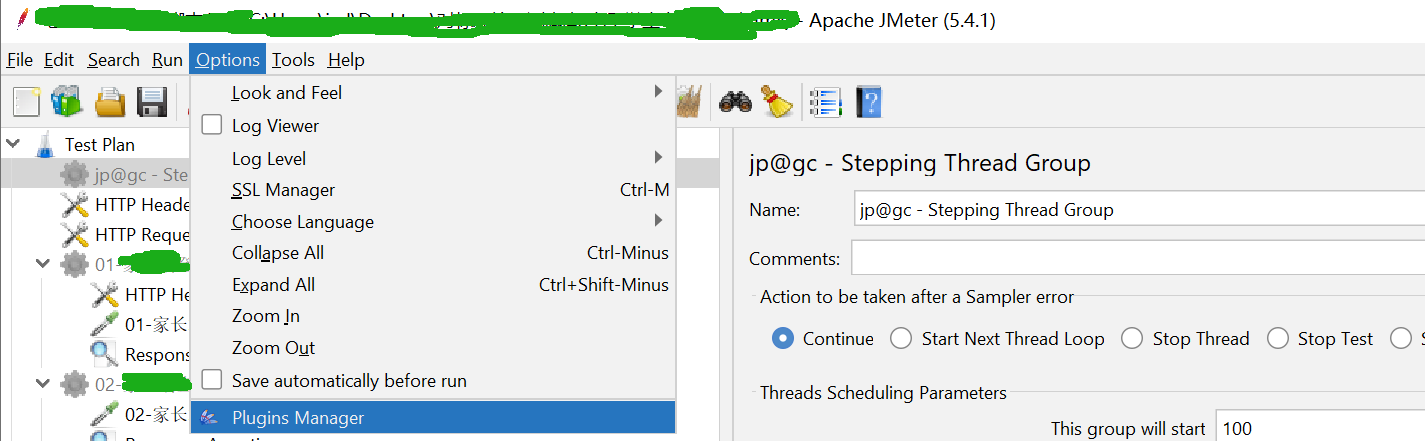This screenshot has height=441, width=1425.
Task: Toggle the Log Viewer checkbox
Action: 212,125
